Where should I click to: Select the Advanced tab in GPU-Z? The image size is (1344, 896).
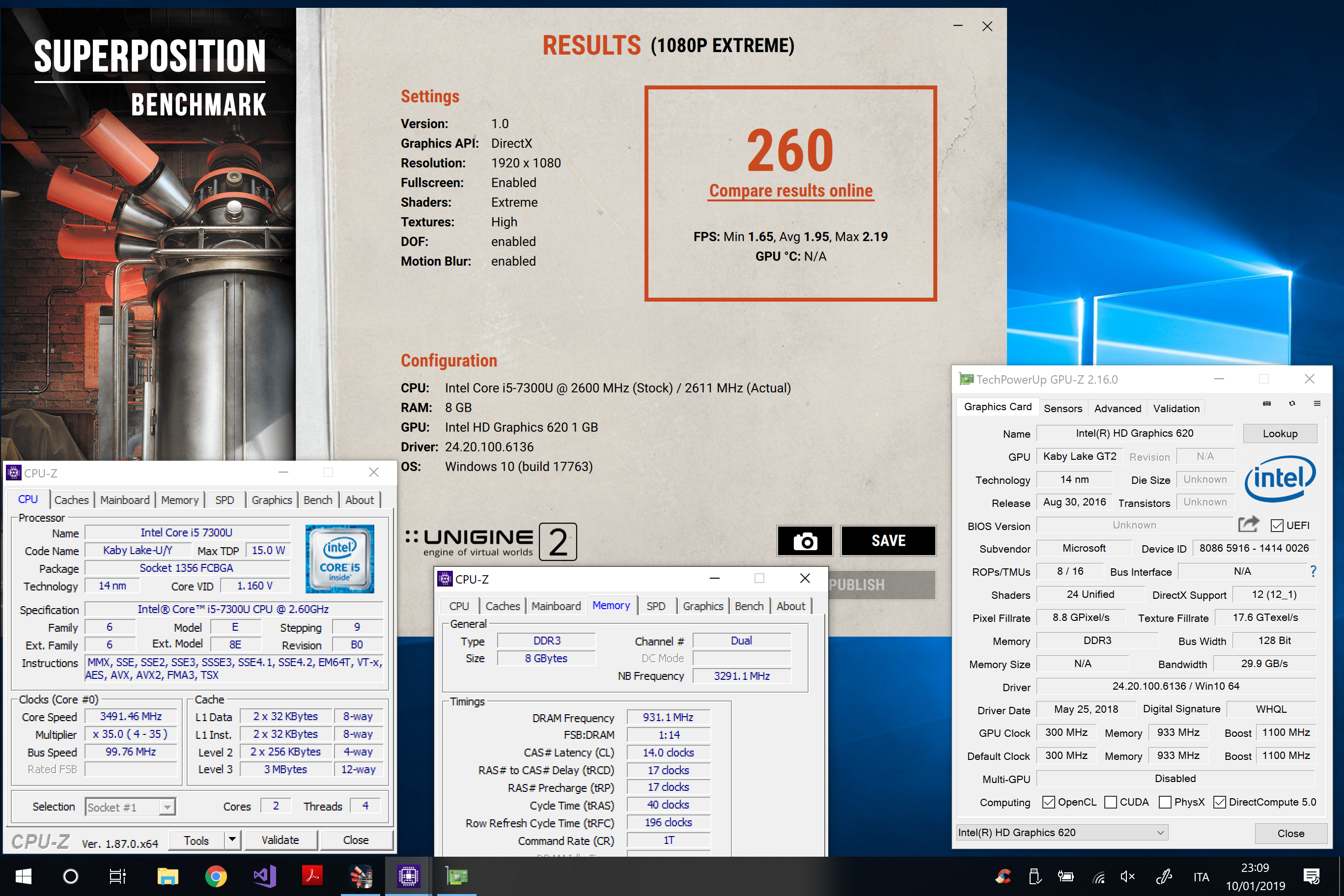click(x=1117, y=408)
